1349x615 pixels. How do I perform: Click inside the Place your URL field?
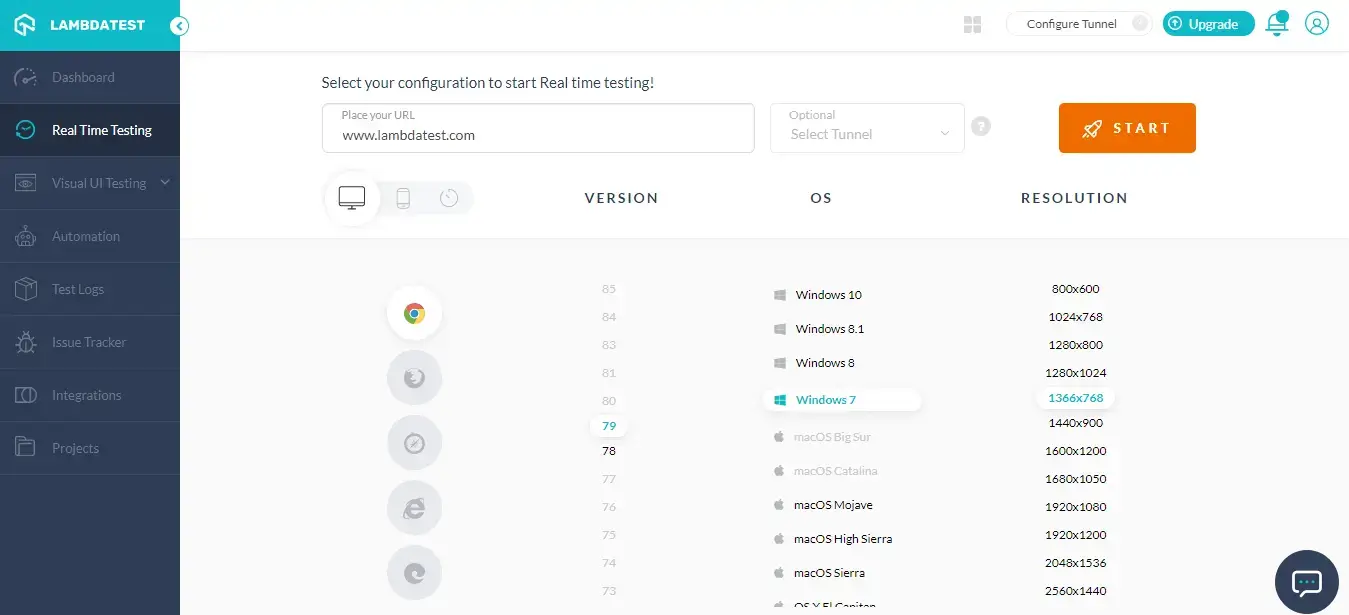coord(538,134)
